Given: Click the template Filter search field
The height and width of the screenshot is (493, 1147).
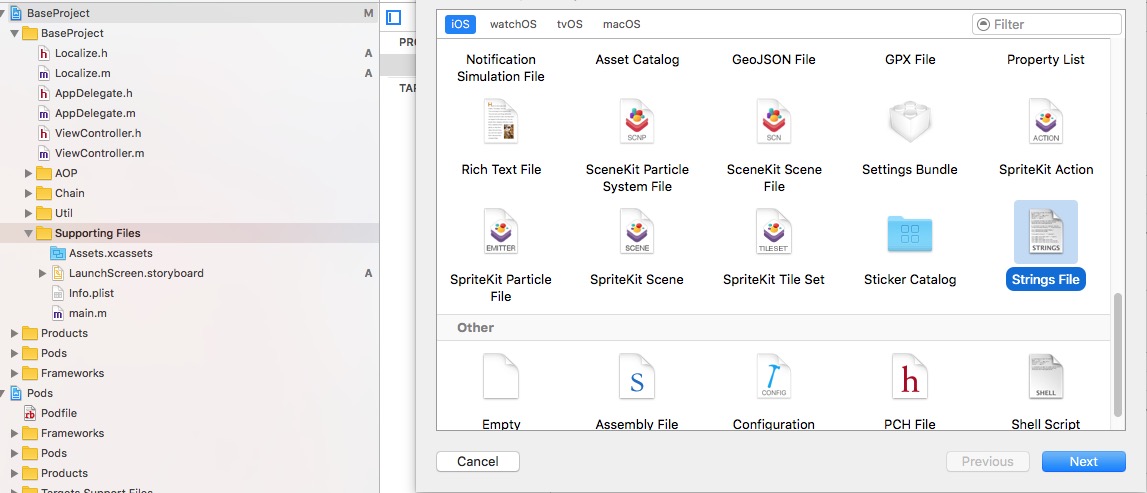Looking at the screenshot, I should tap(1047, 24).
